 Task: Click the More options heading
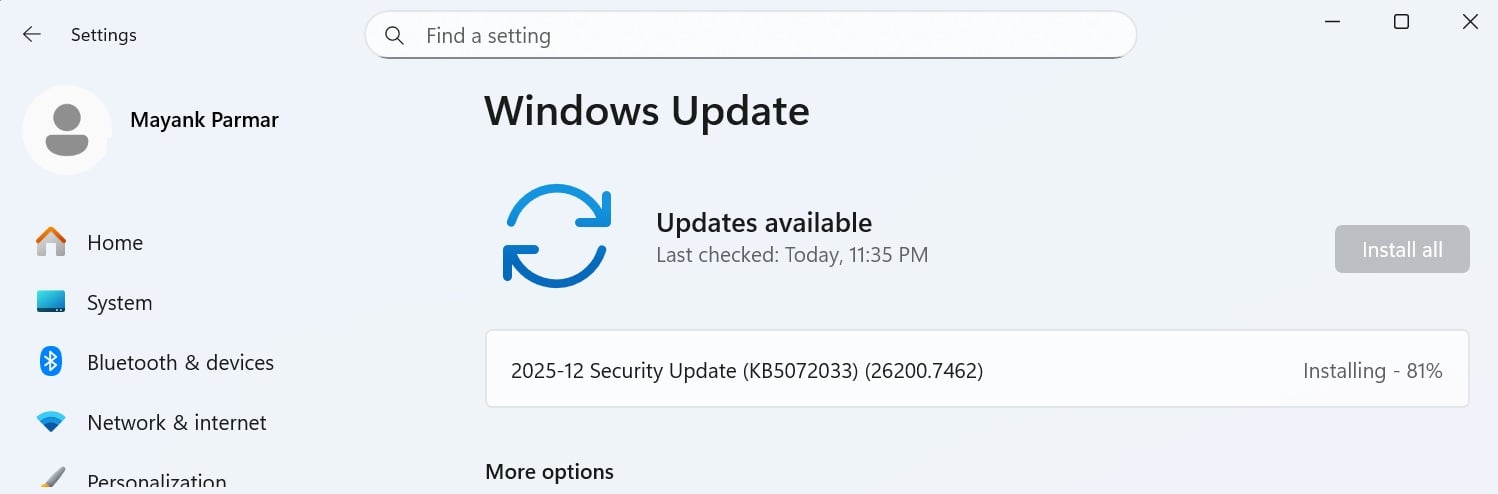pos(549,471)
